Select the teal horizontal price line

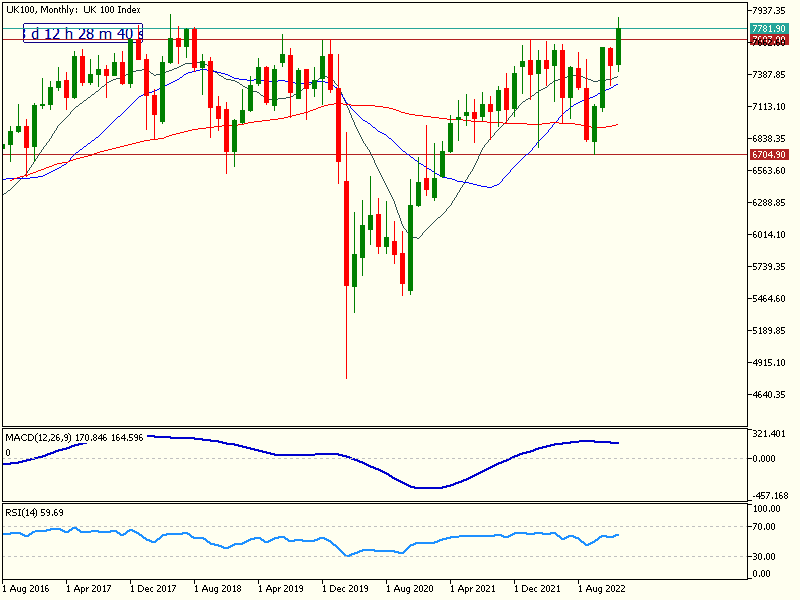coord(400,29)
